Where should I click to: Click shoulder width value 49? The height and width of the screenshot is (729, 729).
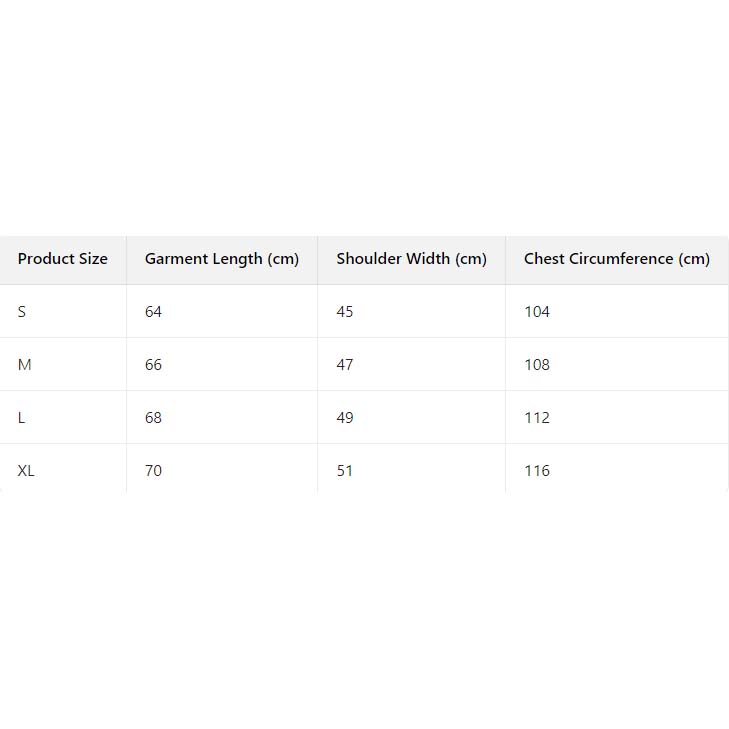(x=345, y=418)
